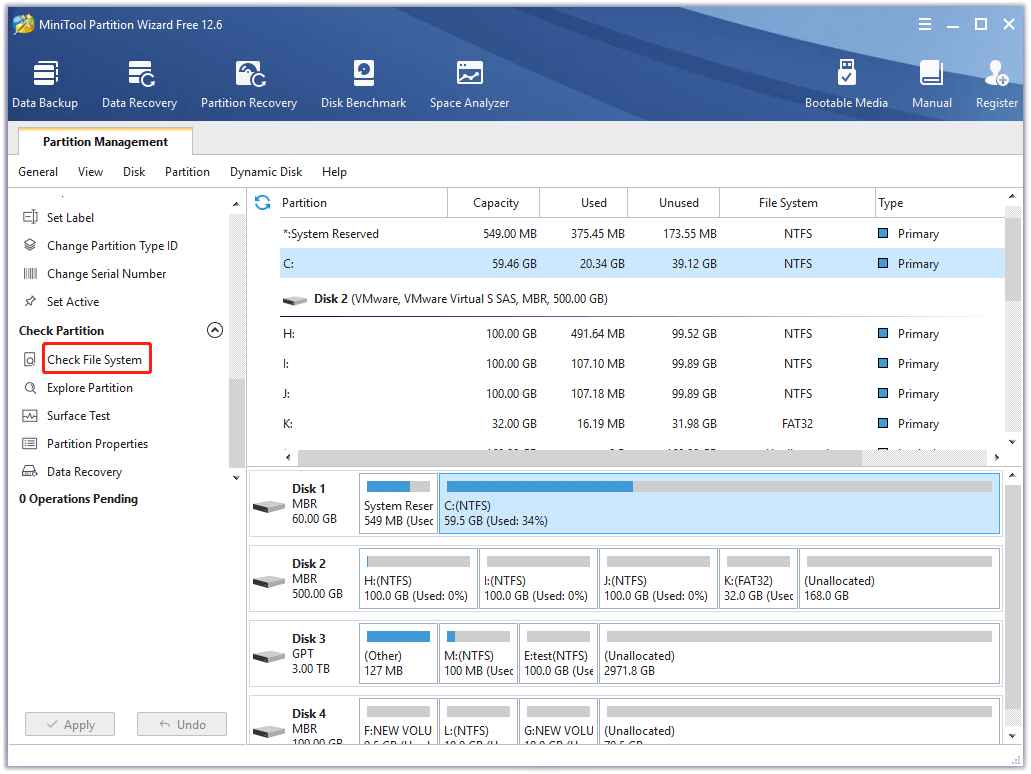The width and height of the screenshot is (1031, 774).
Task: Click the Register icon
Action: tap(996, 74)
